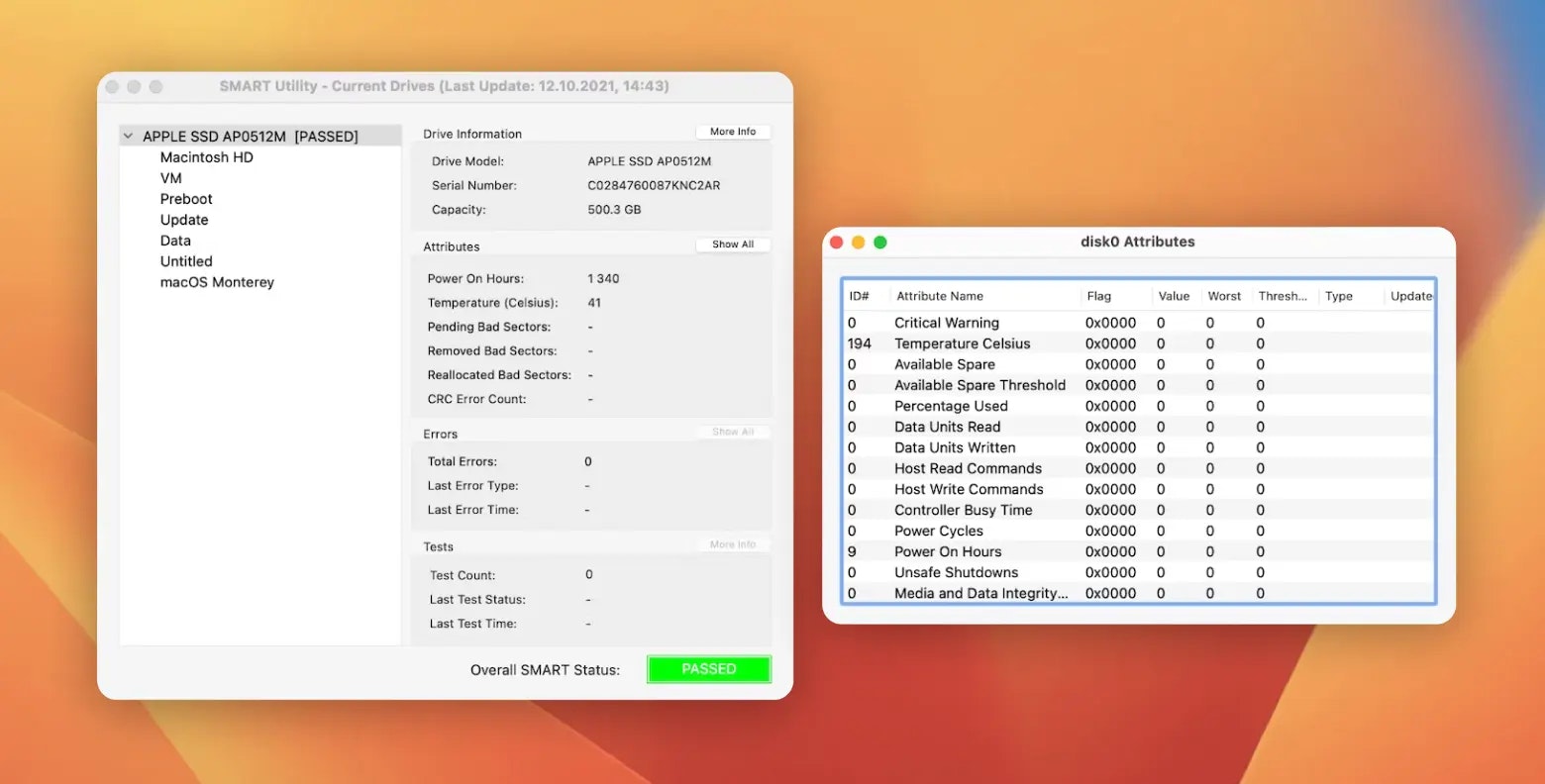Select the Power Cycles attribute row
This screenshot has width=1545, height=784.
(1139, 531)
